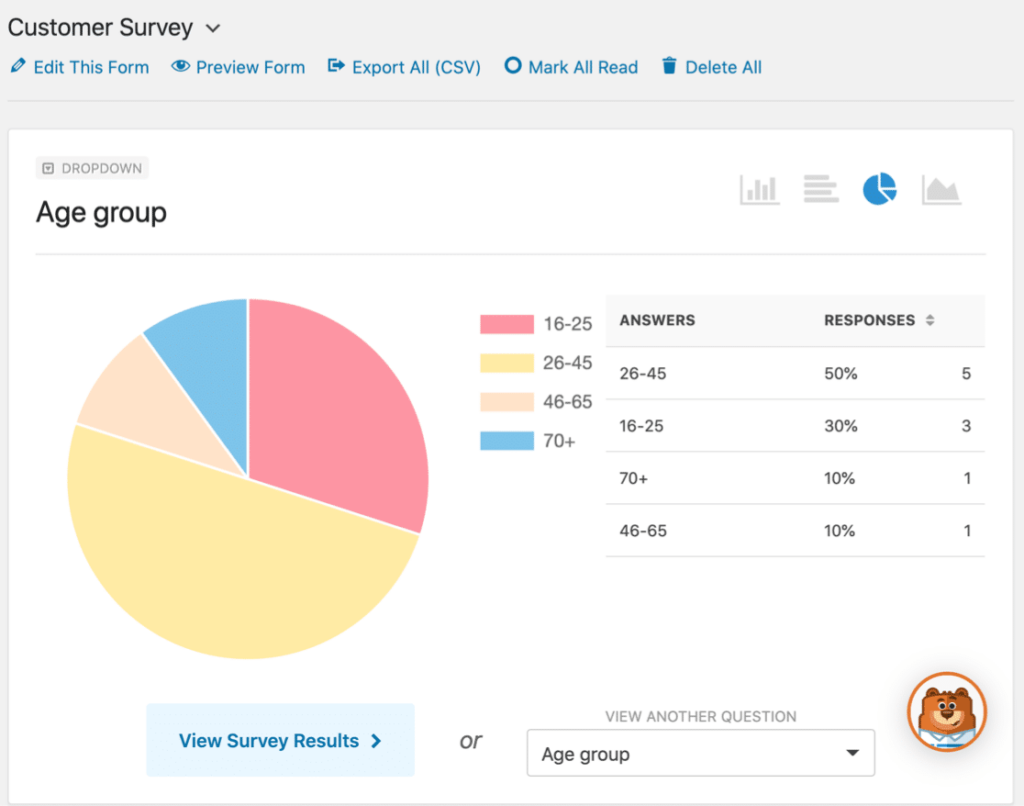Switch to the area chart view
The image size is (1024, 806).
click(x=941, y=188)
